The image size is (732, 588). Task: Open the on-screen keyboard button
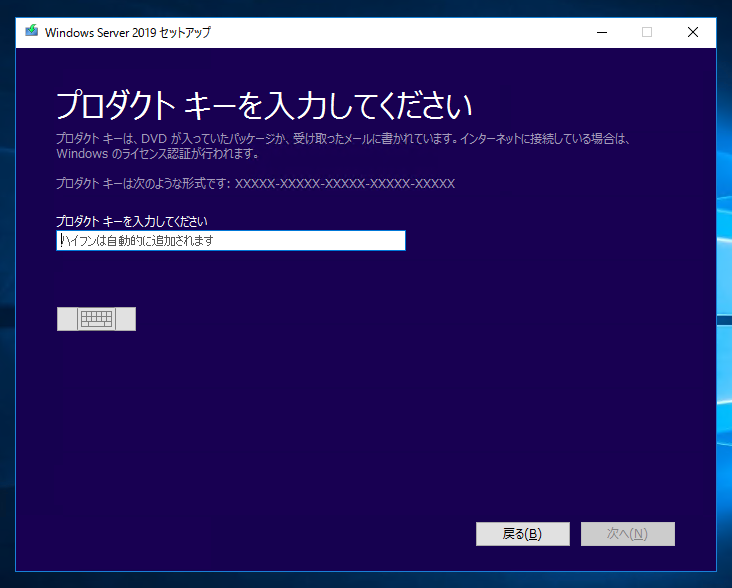coord(96,319)
